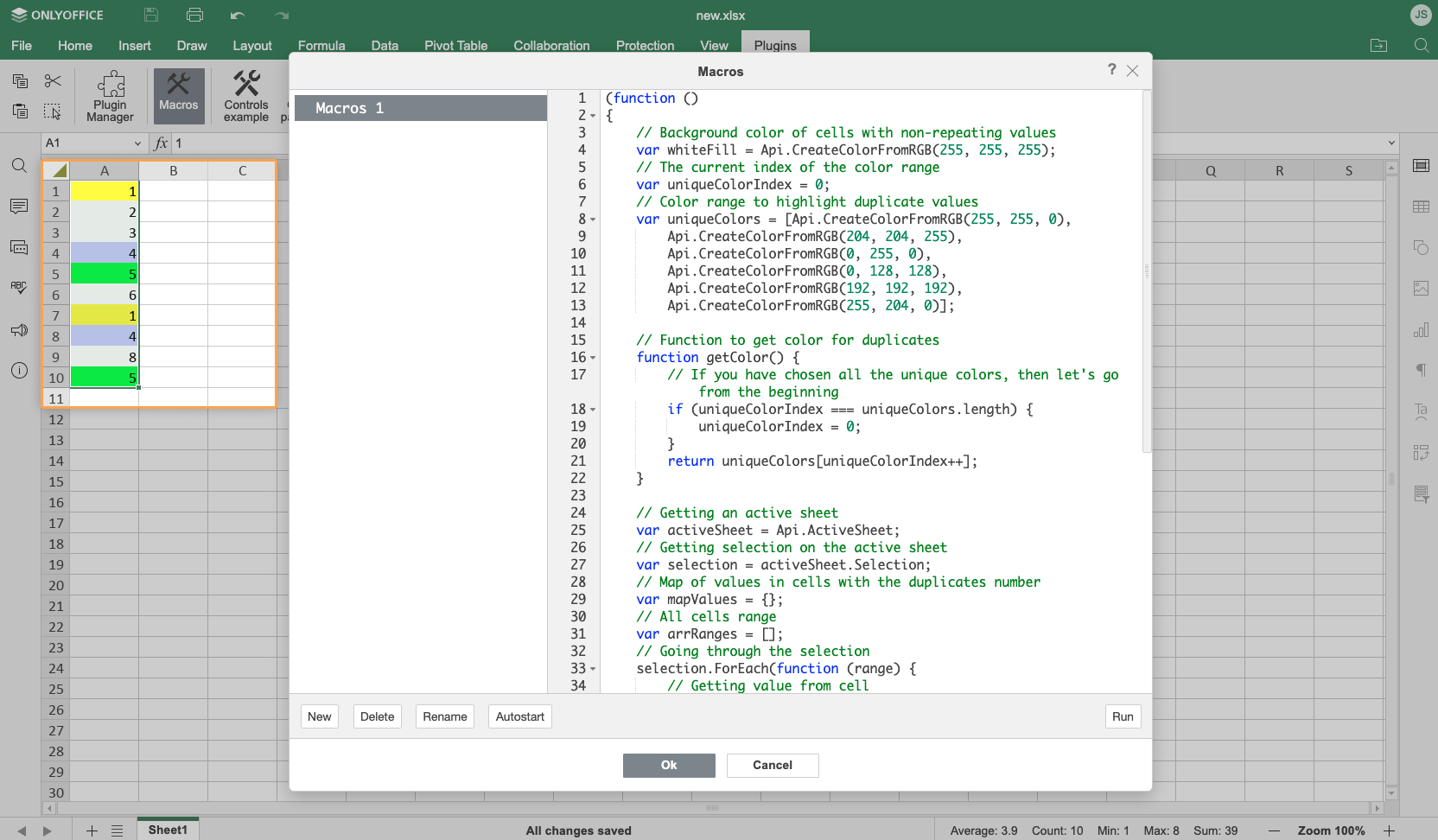The height and width of the screenshot is (840, 1438).
Task: Run the selected macro
Action: (1122, 716)
